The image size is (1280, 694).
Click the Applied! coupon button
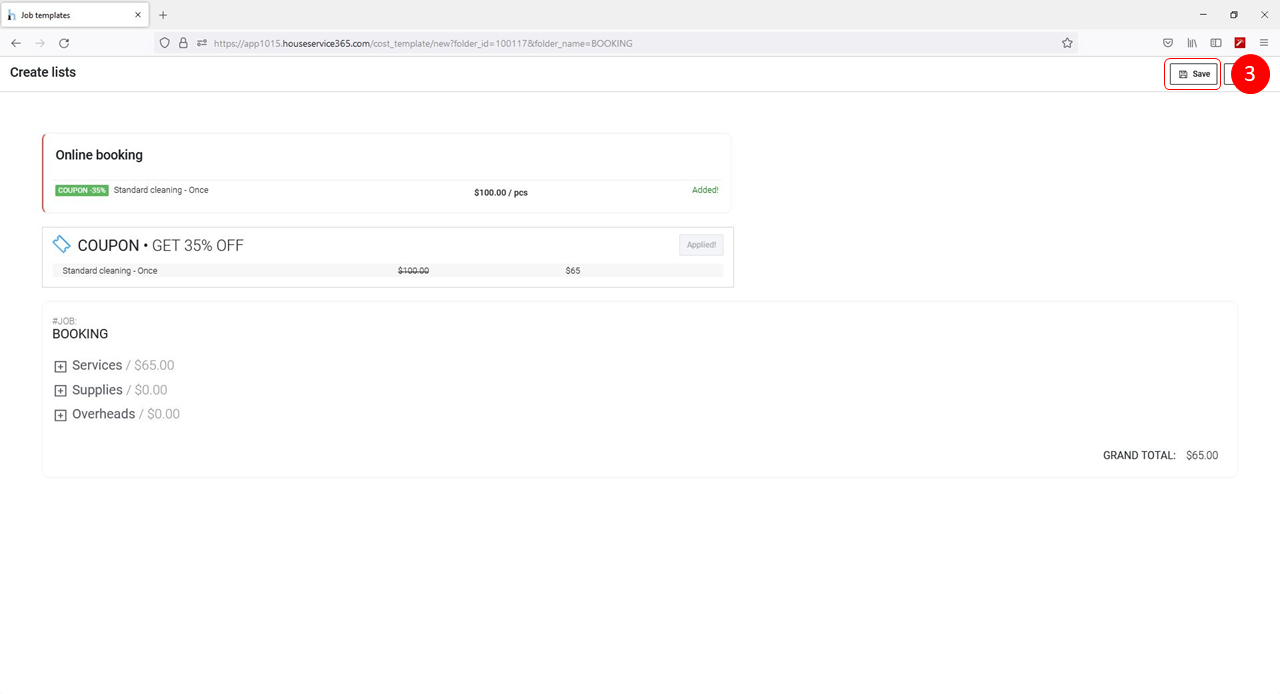click(701, 245)
